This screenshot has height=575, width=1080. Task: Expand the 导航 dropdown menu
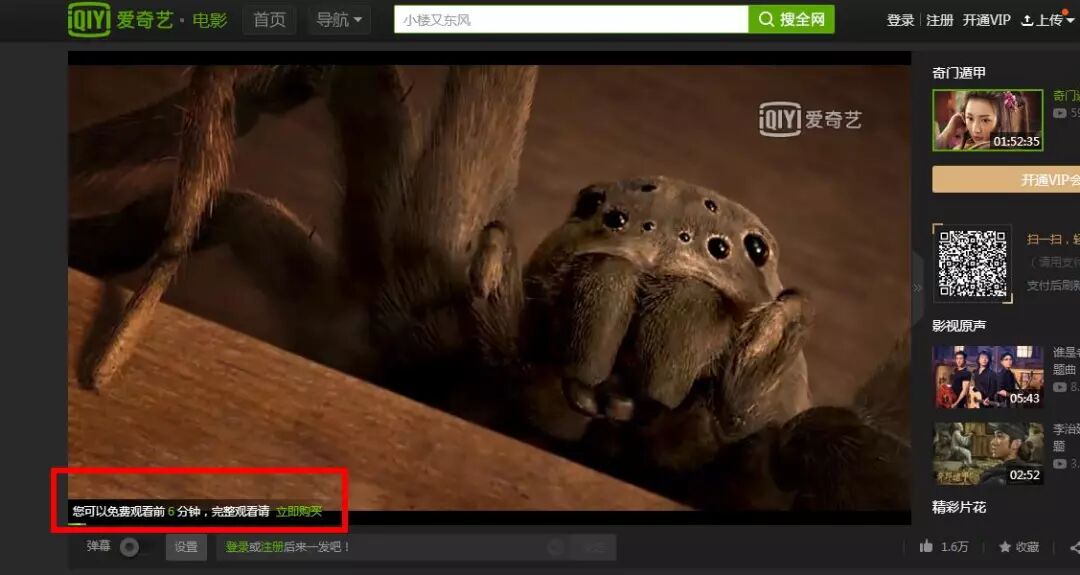(x=339, y=20)
